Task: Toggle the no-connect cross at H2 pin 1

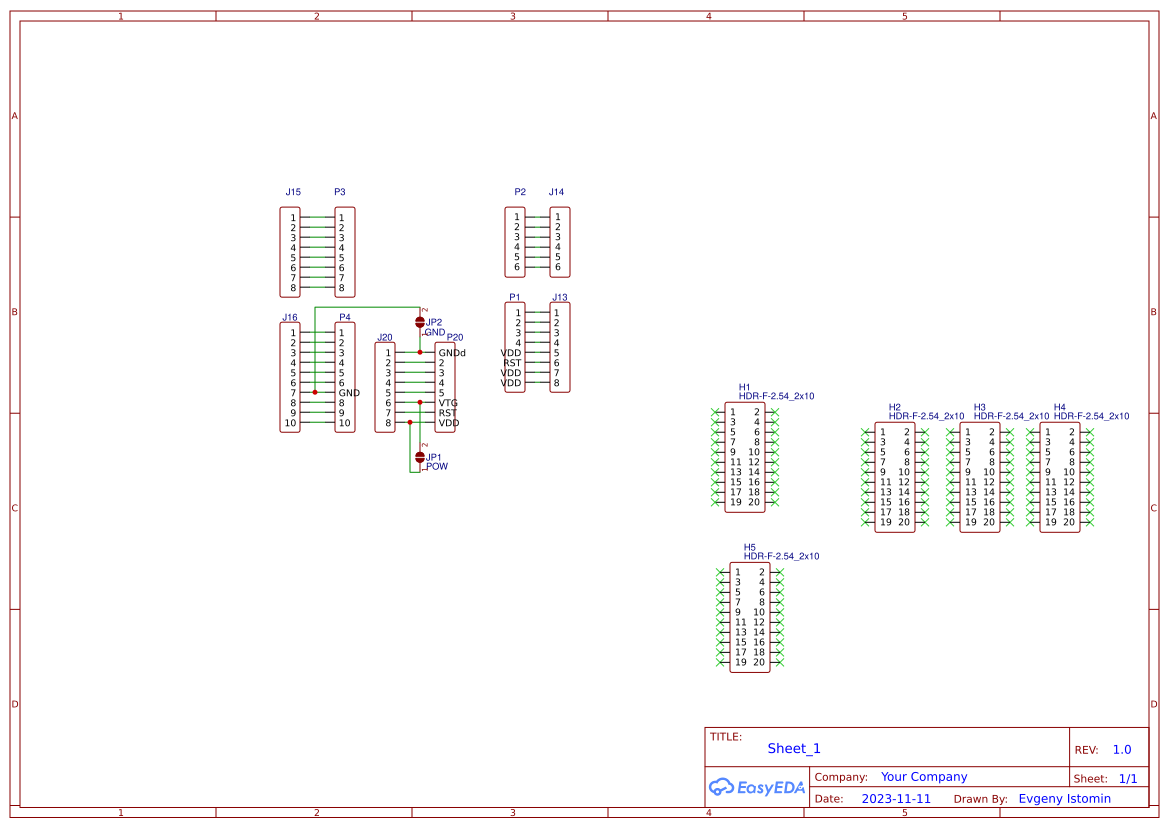Action: (x=866, y=431)
